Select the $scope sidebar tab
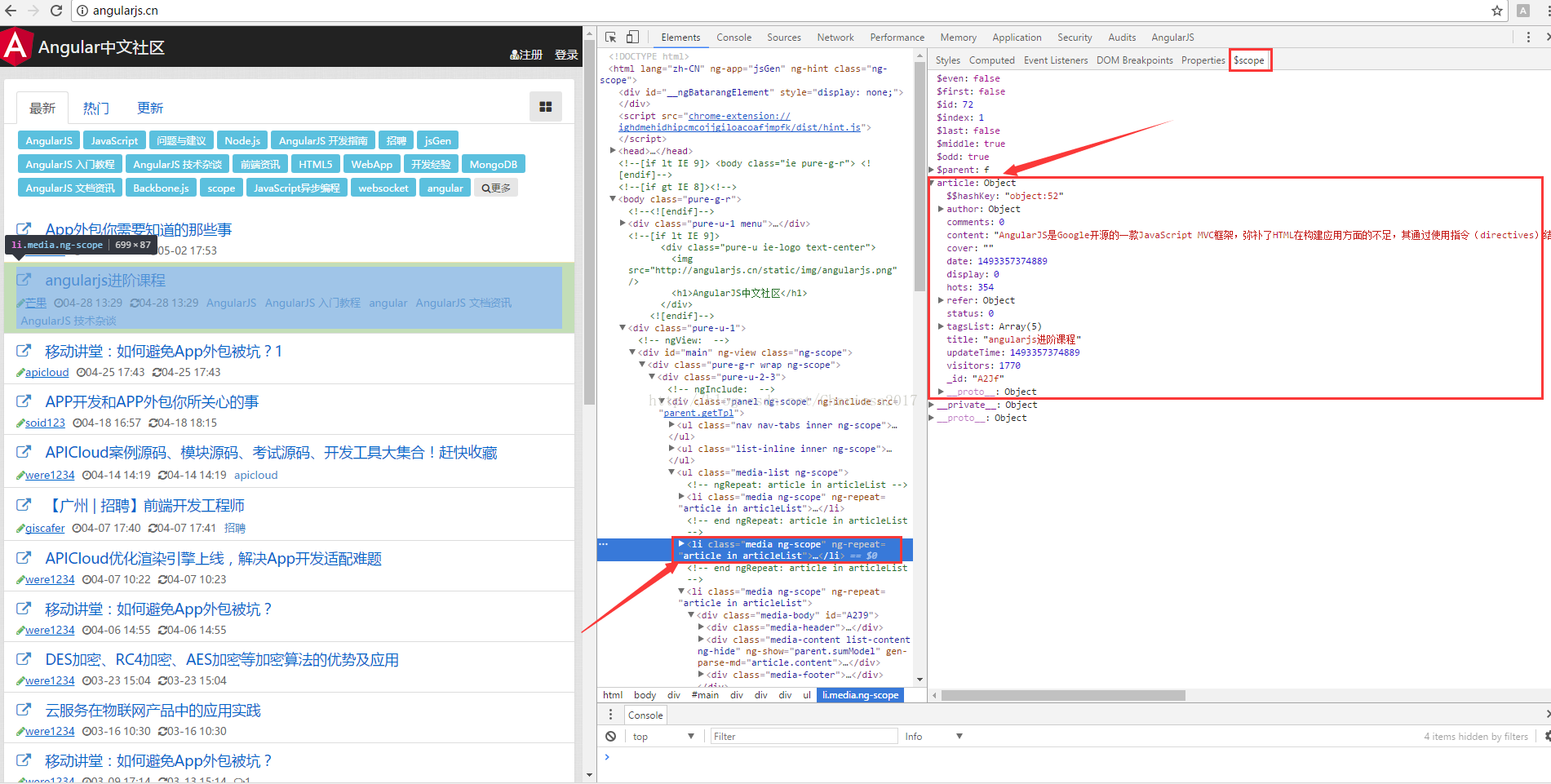 pyautogui.click(x=1249, y=60)
